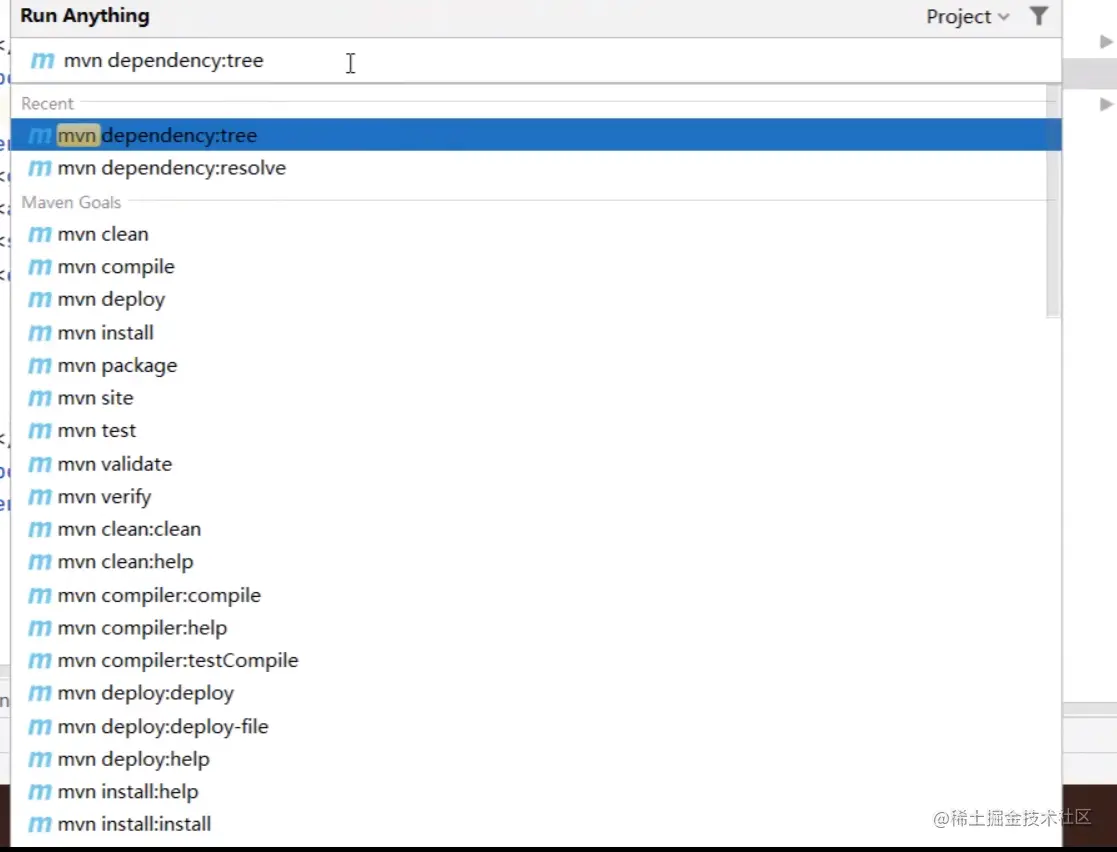Click the filter funnel icon
1117x852 pixels.
[1039, 16]
